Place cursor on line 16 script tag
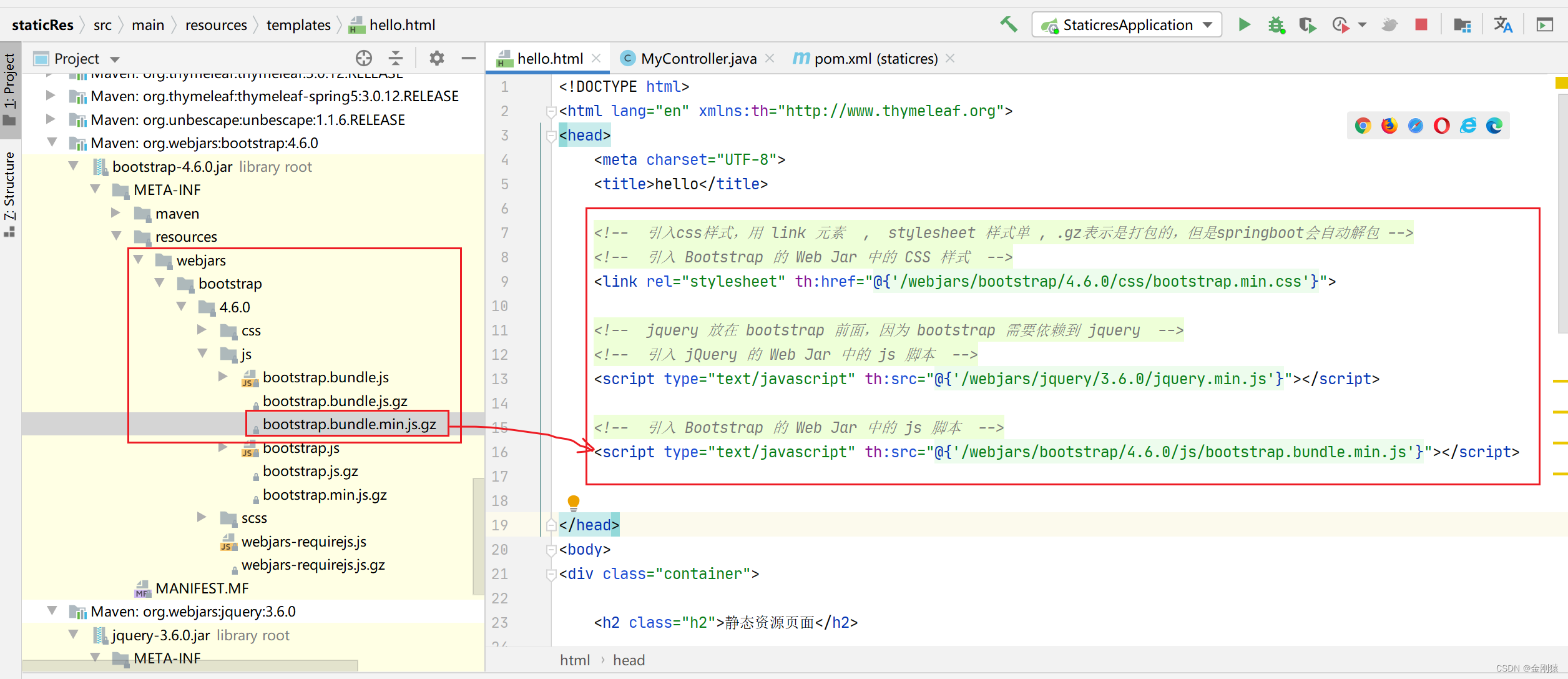1568x679 pixels. (x=1056, y=452)
